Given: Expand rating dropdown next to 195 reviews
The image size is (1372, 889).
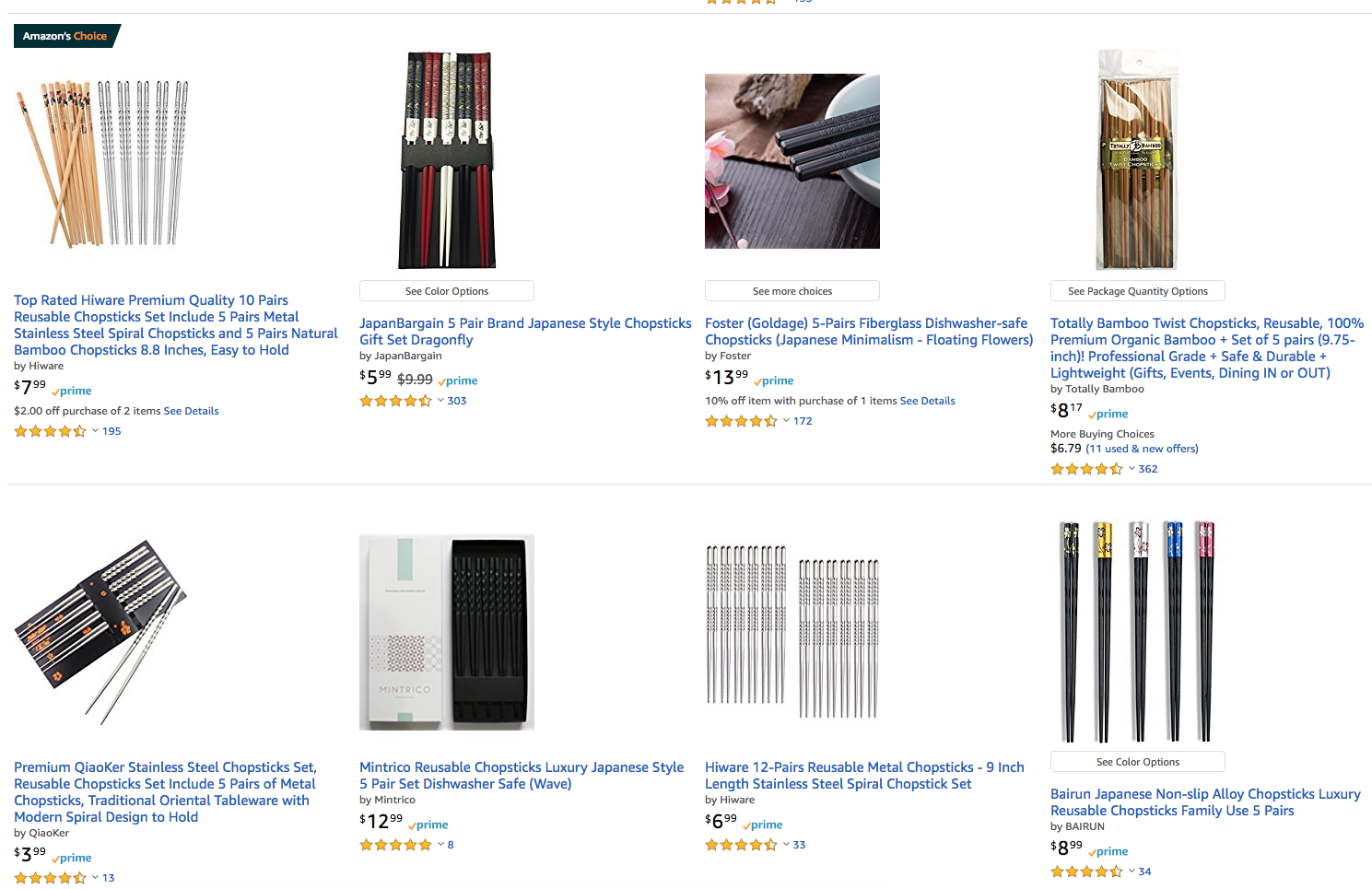Looking at the screenshot, I should pos(95,431).
